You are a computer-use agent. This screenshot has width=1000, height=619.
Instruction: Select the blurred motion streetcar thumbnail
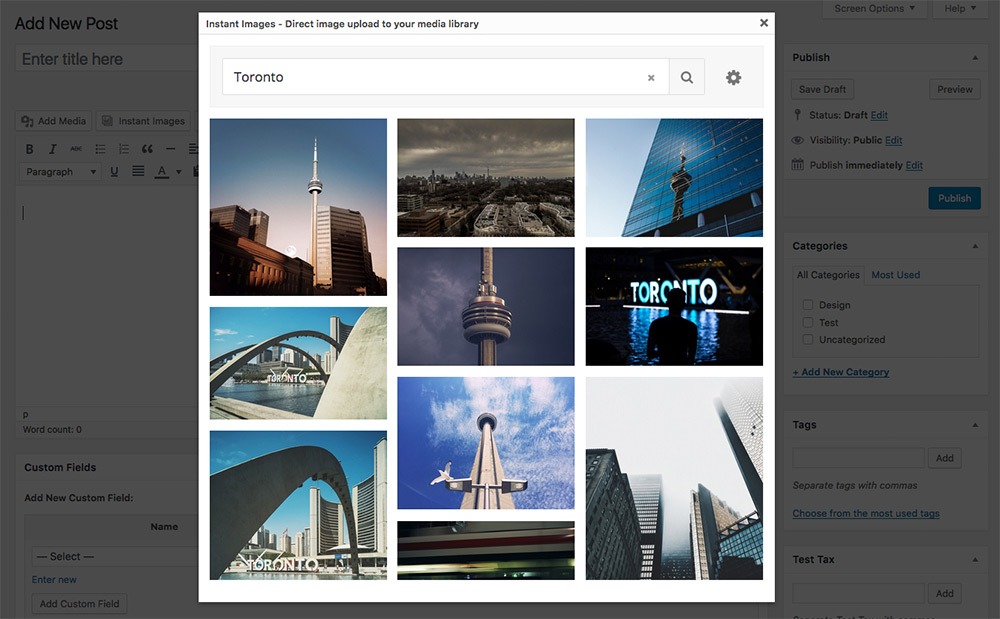click(x=486, y=550)
